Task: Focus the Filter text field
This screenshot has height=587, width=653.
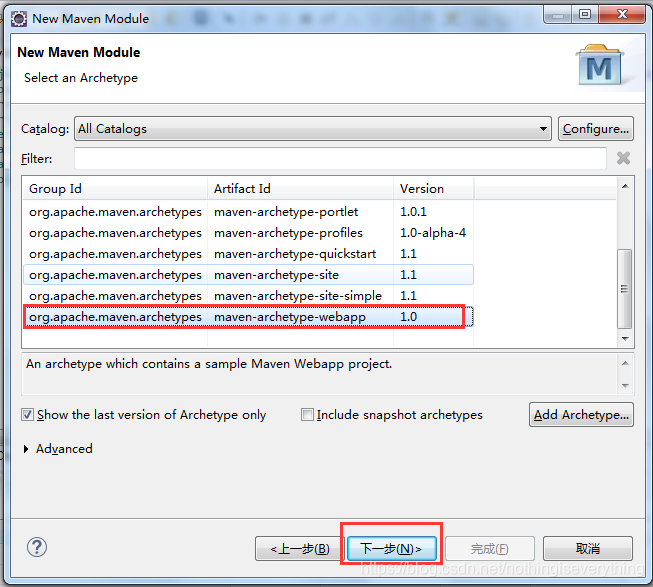Action: pos(340,159)
